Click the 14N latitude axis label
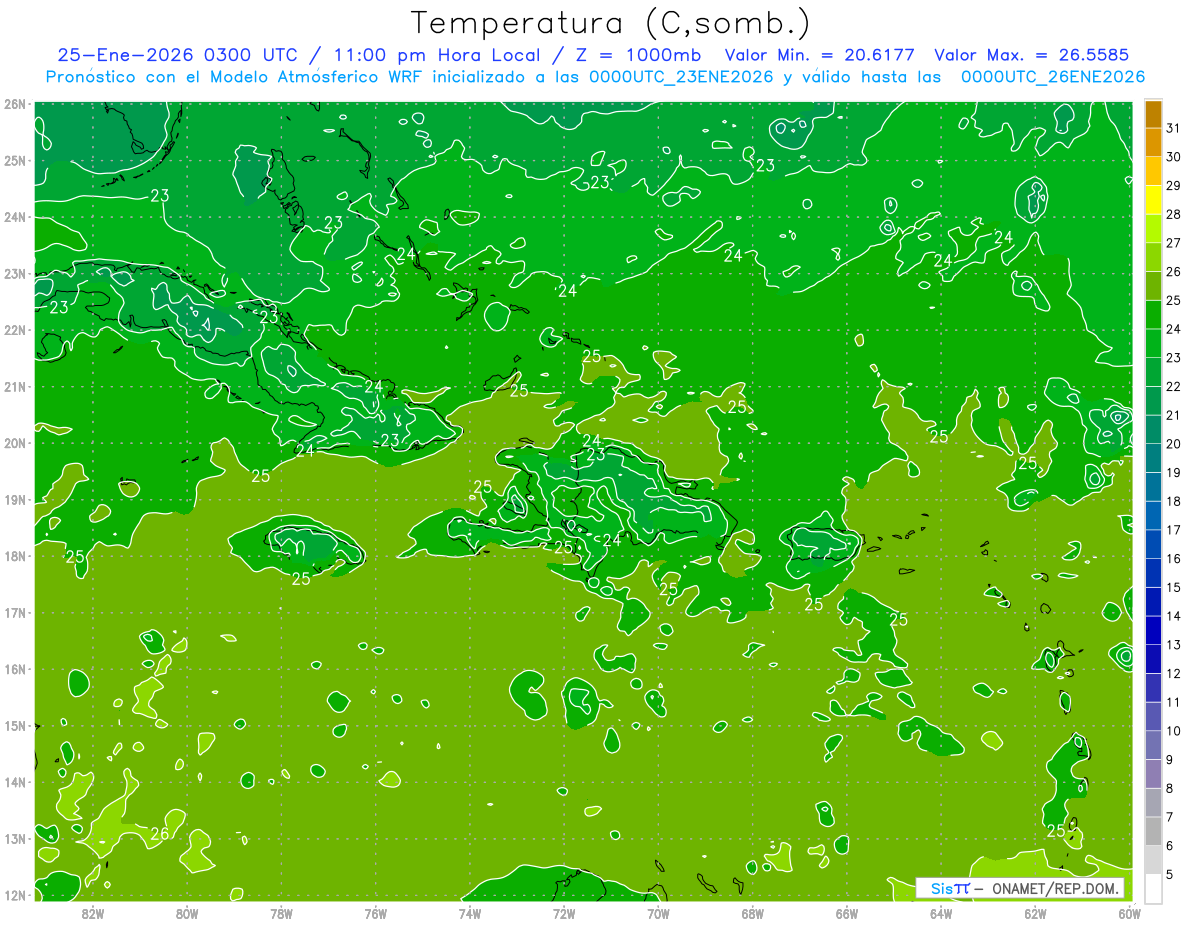 pyautogui.click(x=15, y=782)
